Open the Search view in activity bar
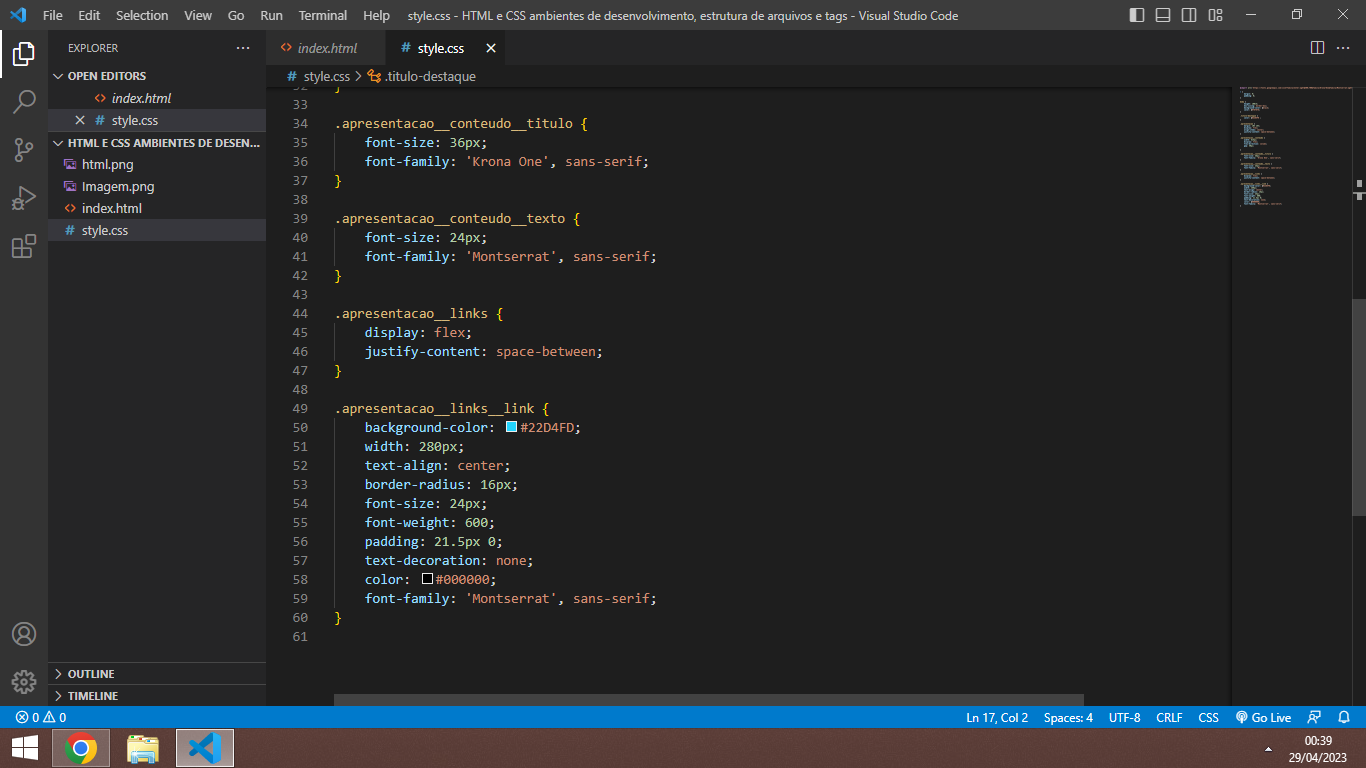1366x768 pixels. pyautogui.click(x=24, y=102)
